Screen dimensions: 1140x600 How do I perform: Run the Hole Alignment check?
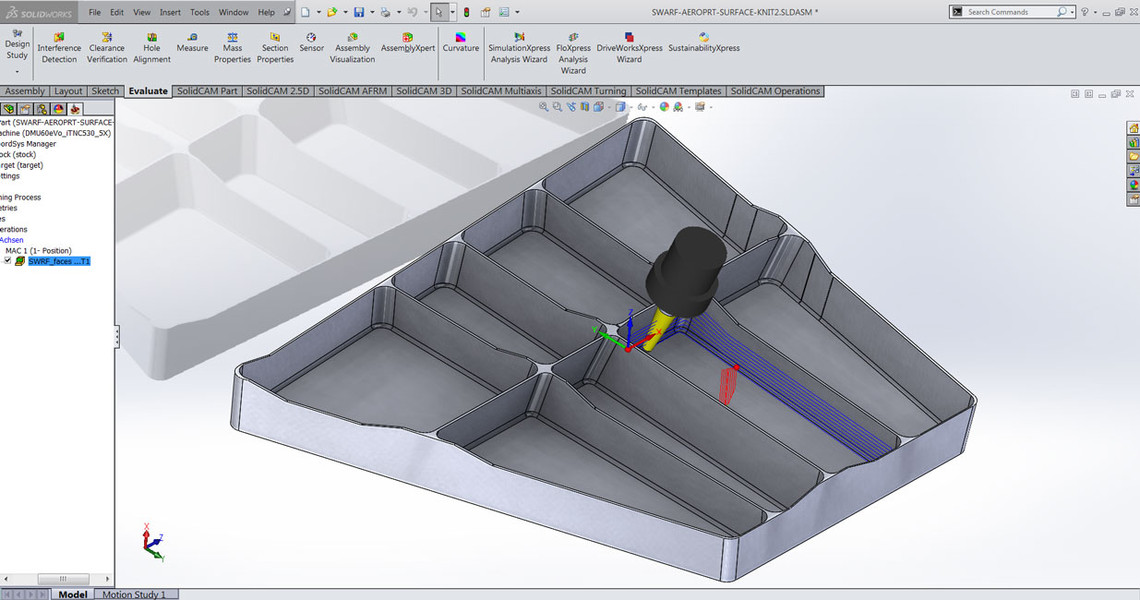coord(152,48)
